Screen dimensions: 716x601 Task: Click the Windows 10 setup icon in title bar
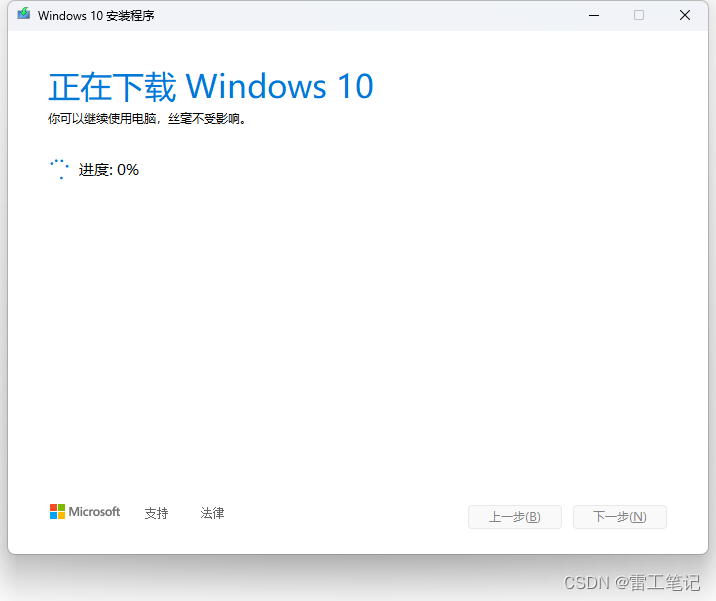point(24,14)
